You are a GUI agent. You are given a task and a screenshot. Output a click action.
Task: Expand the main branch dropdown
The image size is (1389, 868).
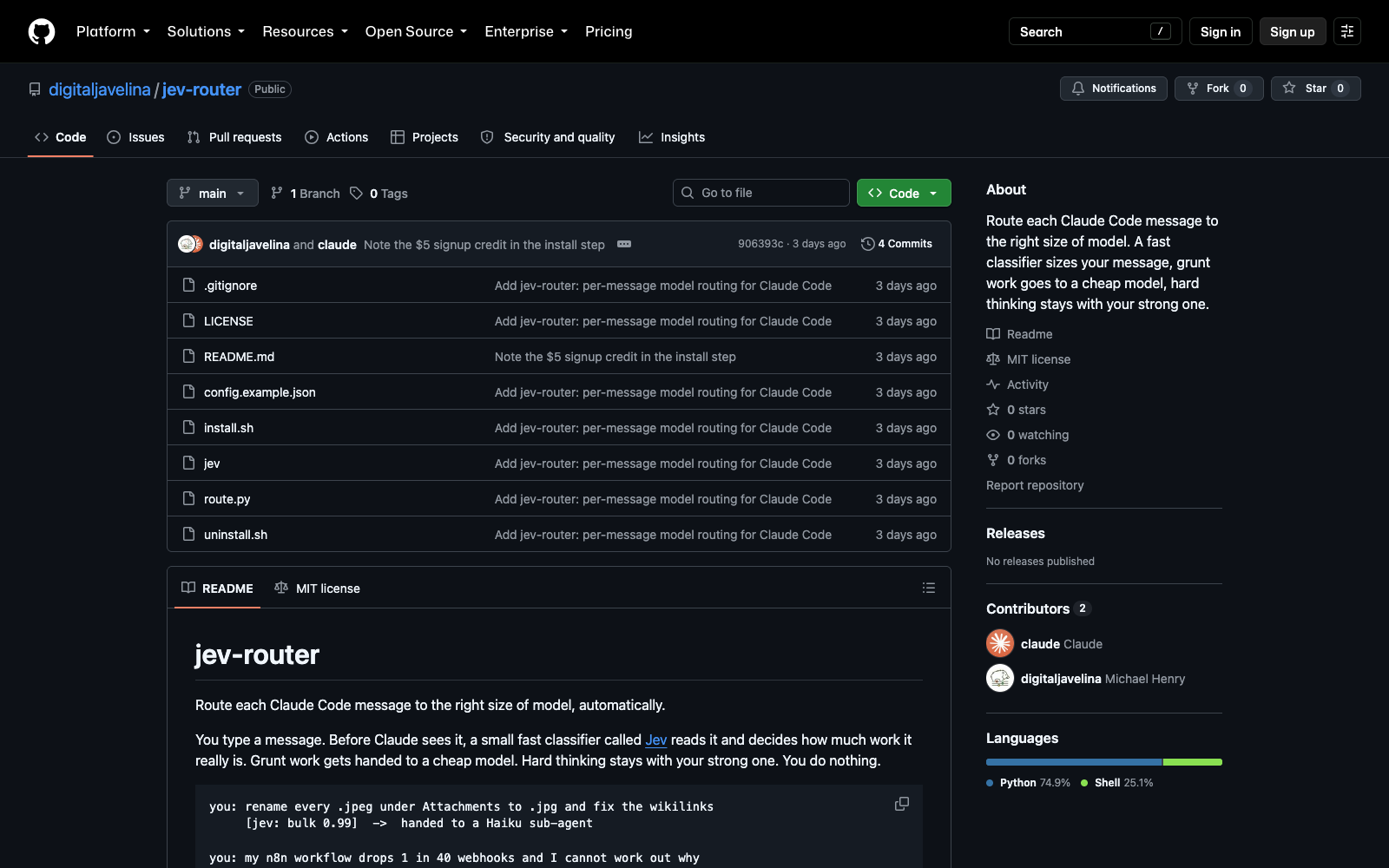(213, 193)
